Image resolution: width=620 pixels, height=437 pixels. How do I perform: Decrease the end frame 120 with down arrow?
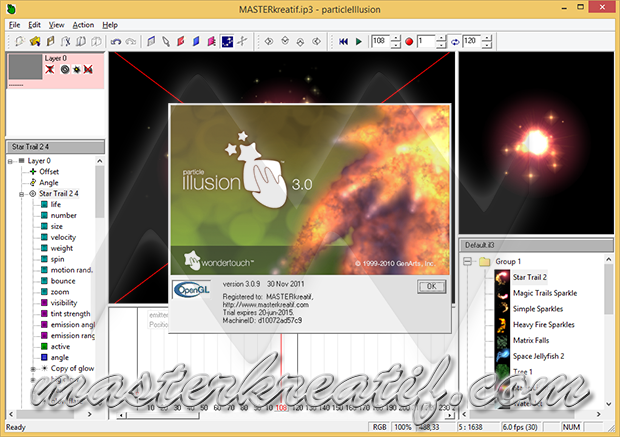tap(487, 45)
